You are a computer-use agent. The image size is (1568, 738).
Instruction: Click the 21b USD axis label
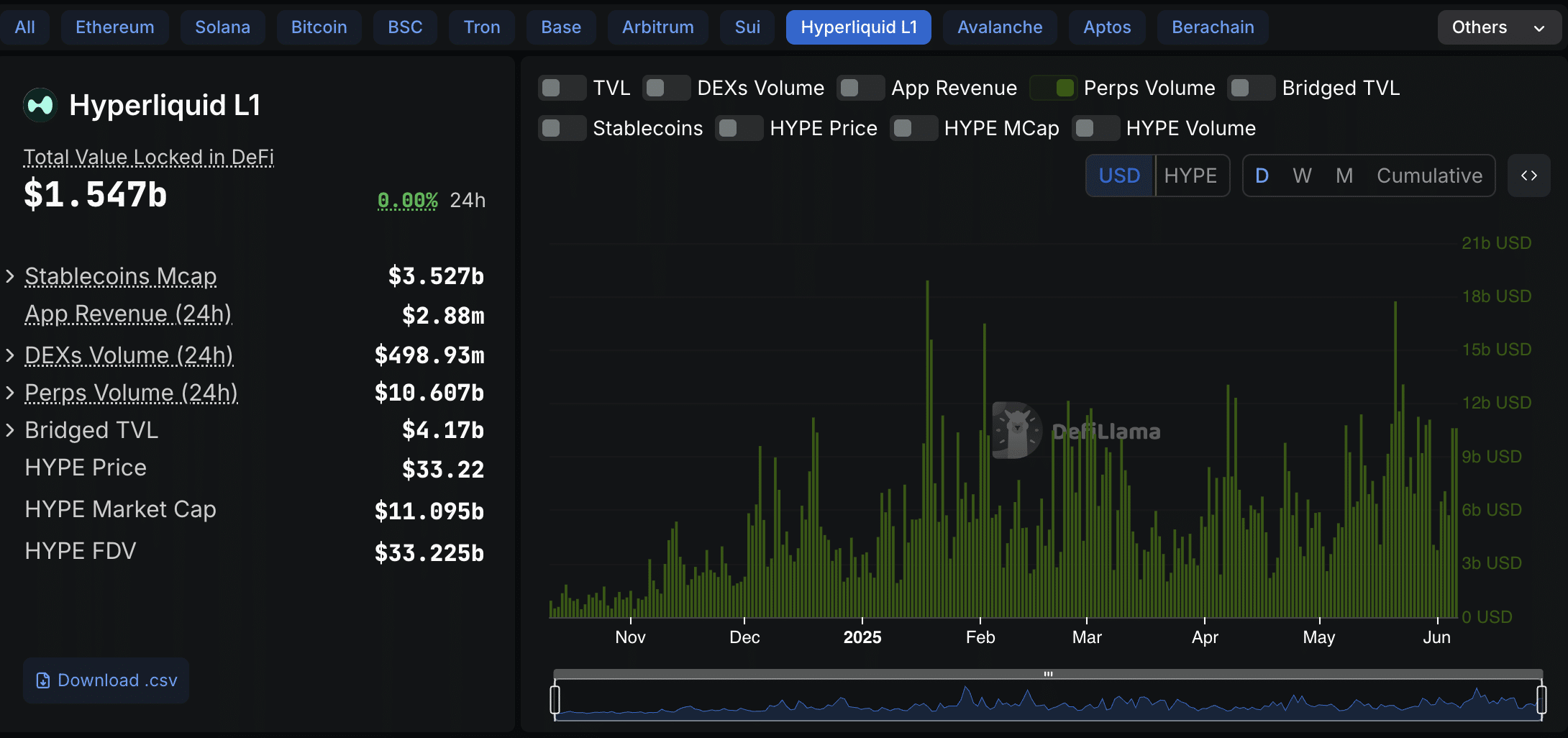1496,243
